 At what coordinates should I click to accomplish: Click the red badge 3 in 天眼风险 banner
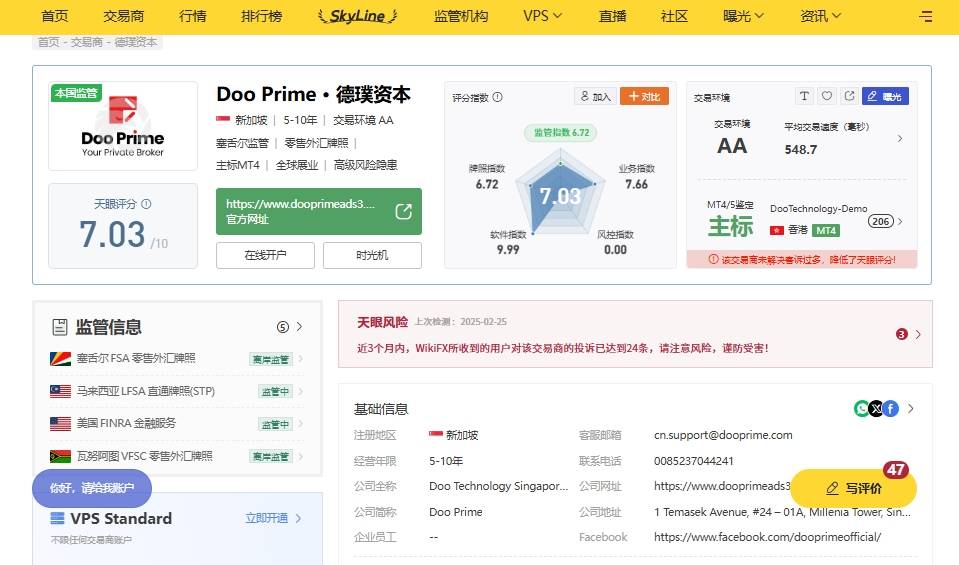[x=902, y=334]
